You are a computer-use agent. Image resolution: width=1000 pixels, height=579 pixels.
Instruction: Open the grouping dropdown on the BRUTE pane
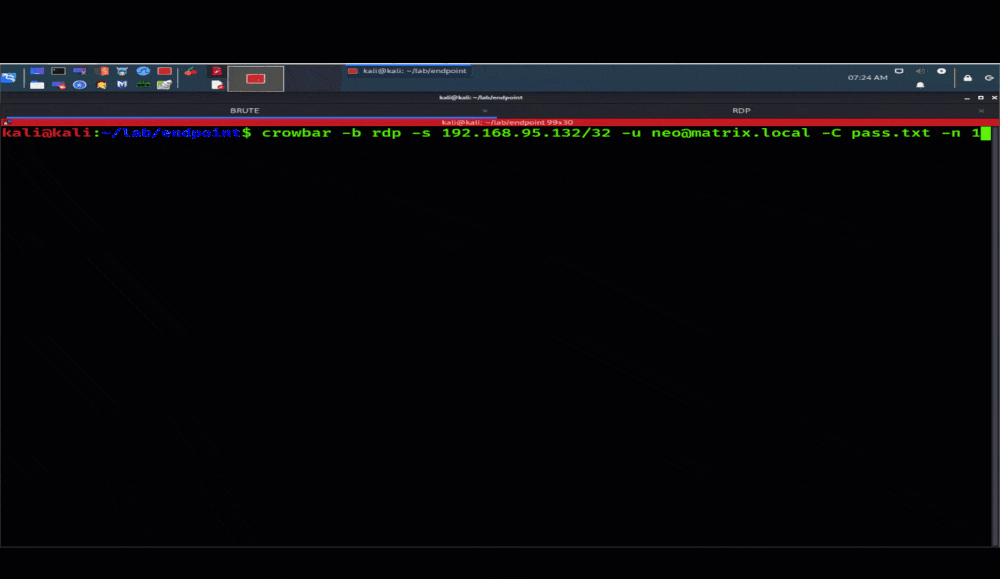click(484, 110)
